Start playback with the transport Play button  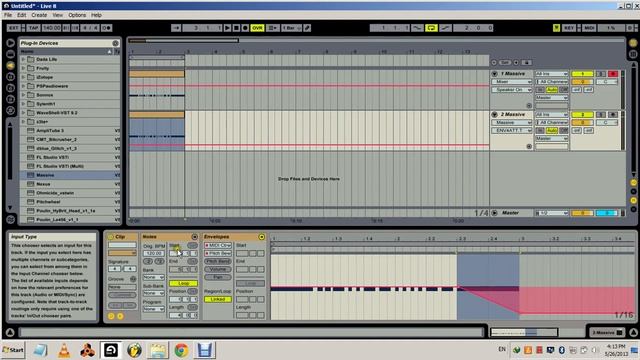[x=227, y=28]
